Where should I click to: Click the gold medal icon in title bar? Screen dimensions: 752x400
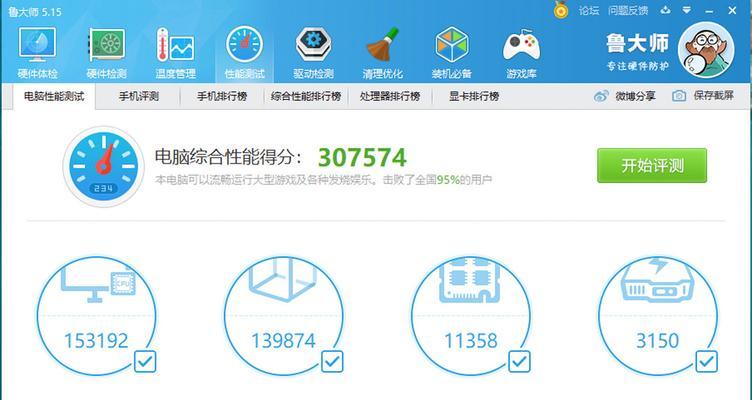(x=561, y=10)
